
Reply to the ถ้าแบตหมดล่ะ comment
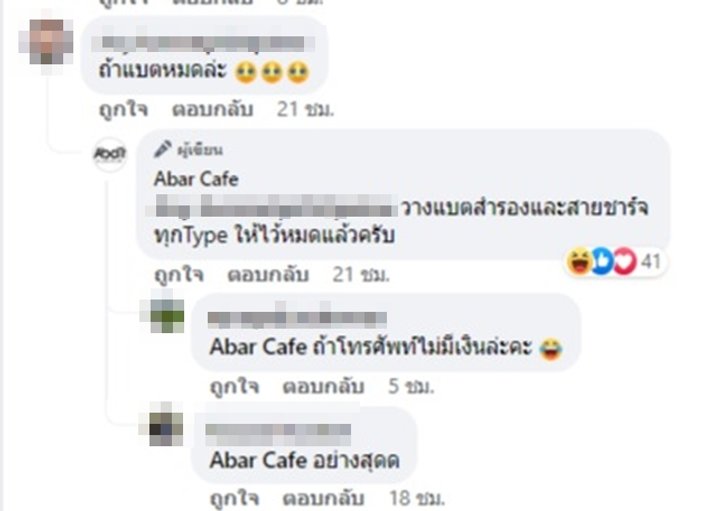213,110
